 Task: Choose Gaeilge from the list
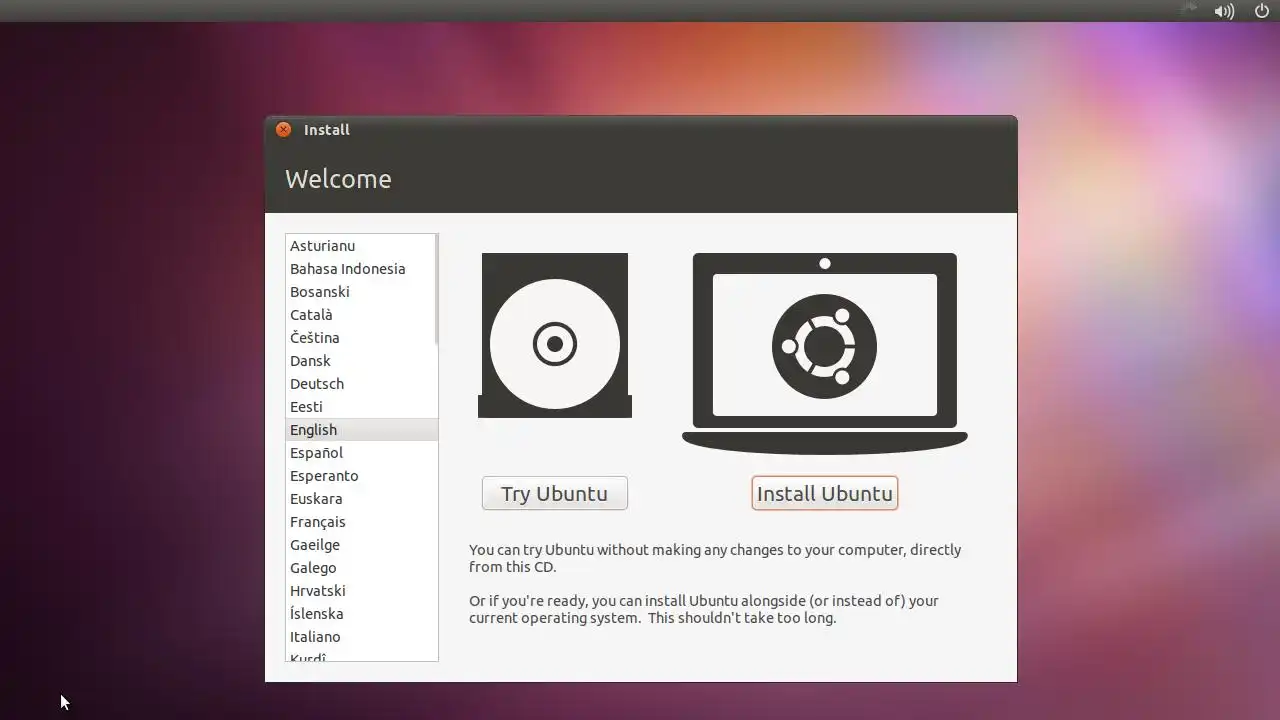tap(360, 545)
